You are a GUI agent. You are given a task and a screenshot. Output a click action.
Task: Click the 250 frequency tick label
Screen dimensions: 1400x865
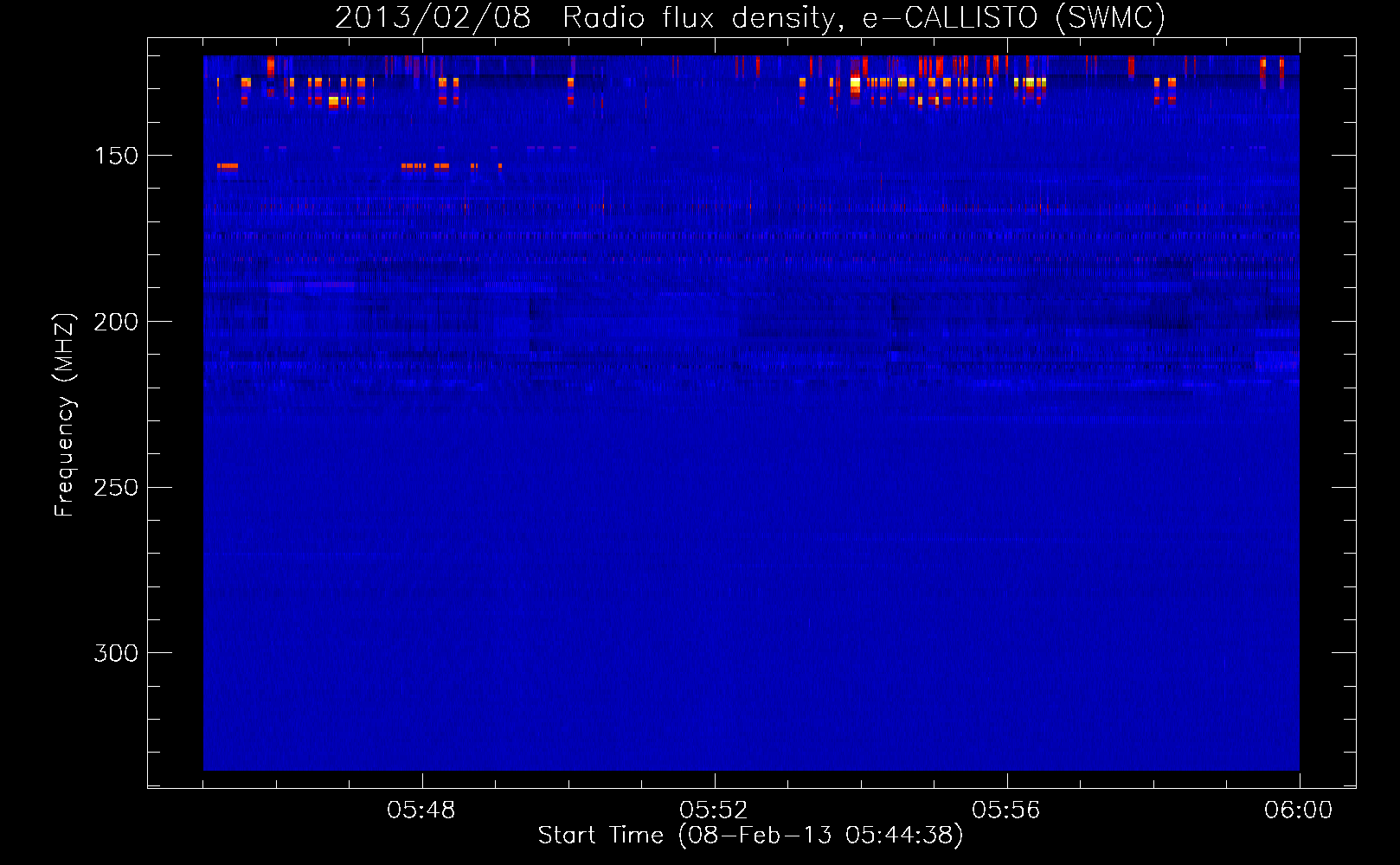pos(116,488)
